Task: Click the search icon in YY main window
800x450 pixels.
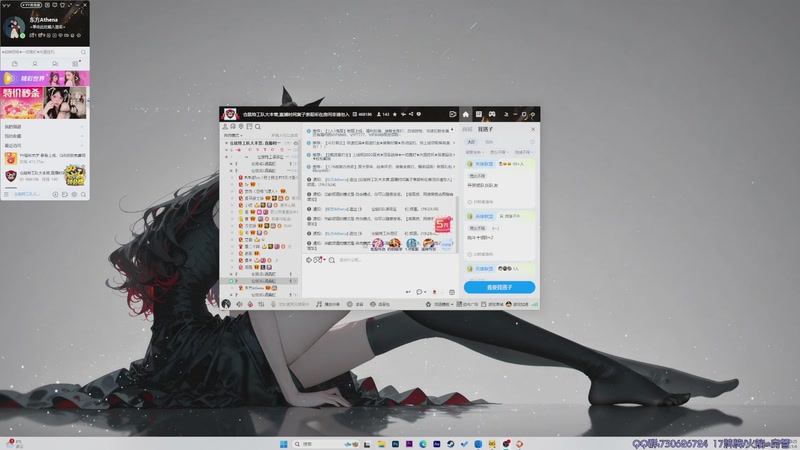Action: (83, 52)
